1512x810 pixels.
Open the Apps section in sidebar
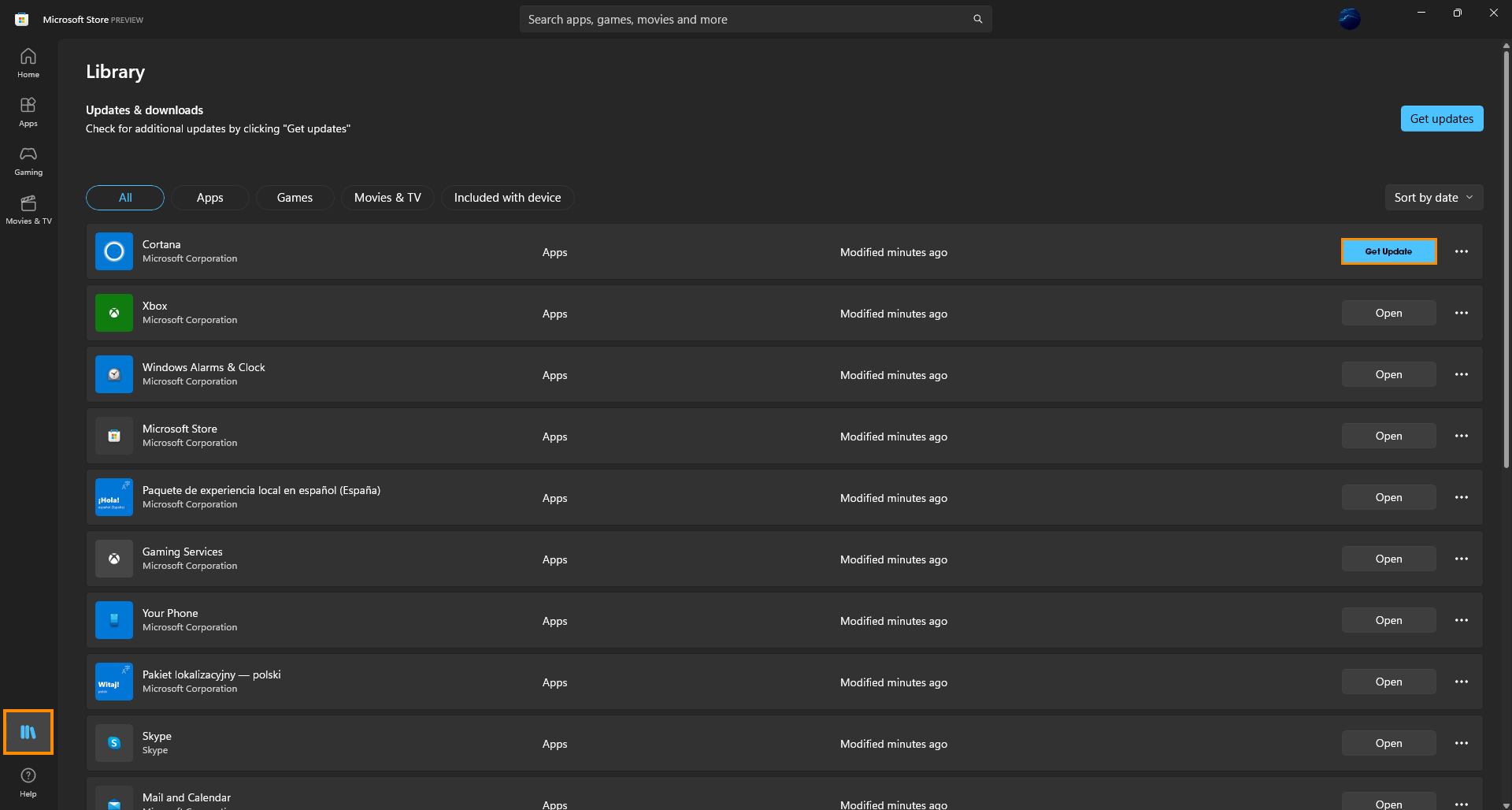[28, 112]
